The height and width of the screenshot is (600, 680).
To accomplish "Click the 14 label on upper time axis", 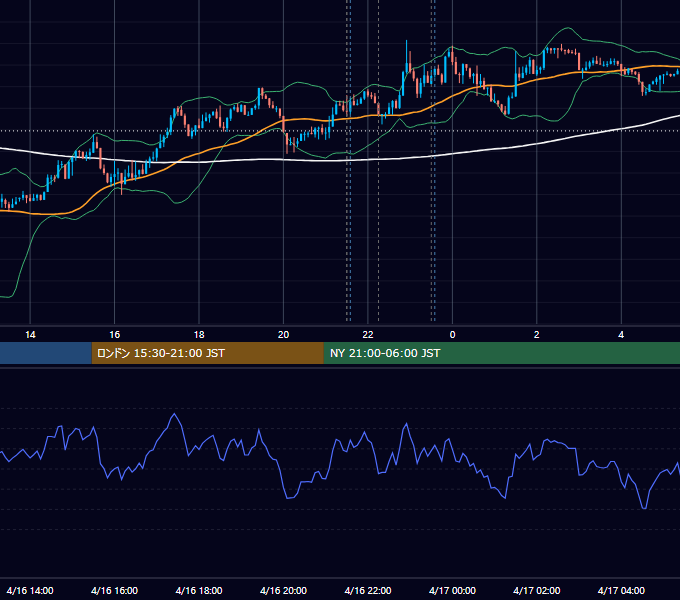I will [30, 335].
